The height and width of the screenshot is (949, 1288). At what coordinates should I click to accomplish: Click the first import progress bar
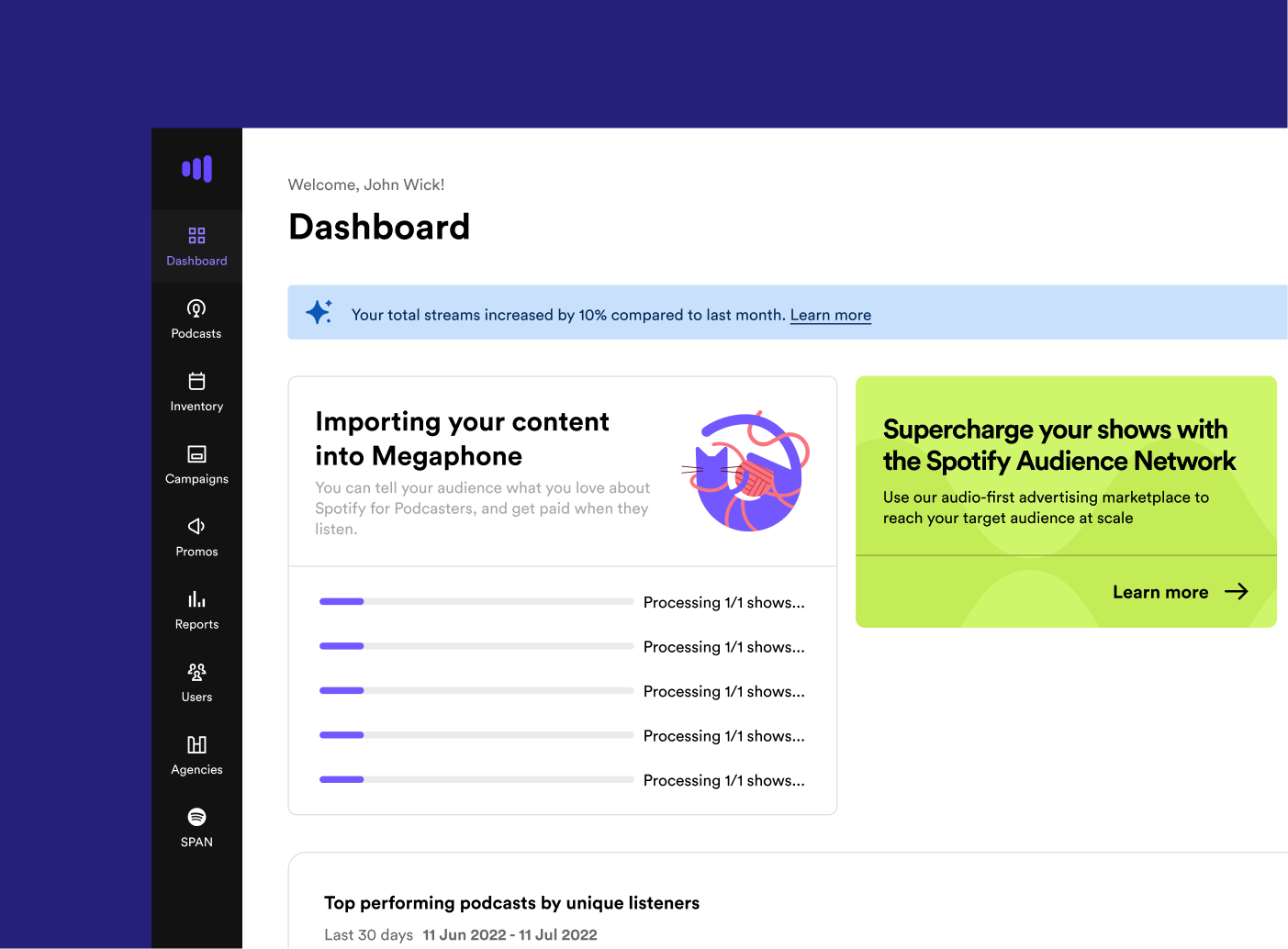476,602
